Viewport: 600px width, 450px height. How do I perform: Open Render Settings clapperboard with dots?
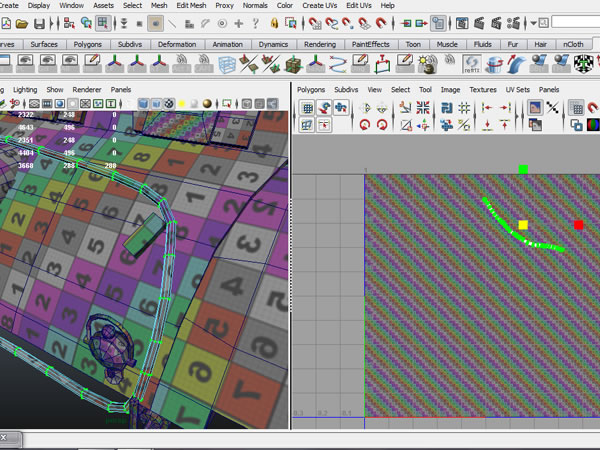coord(514,23)
